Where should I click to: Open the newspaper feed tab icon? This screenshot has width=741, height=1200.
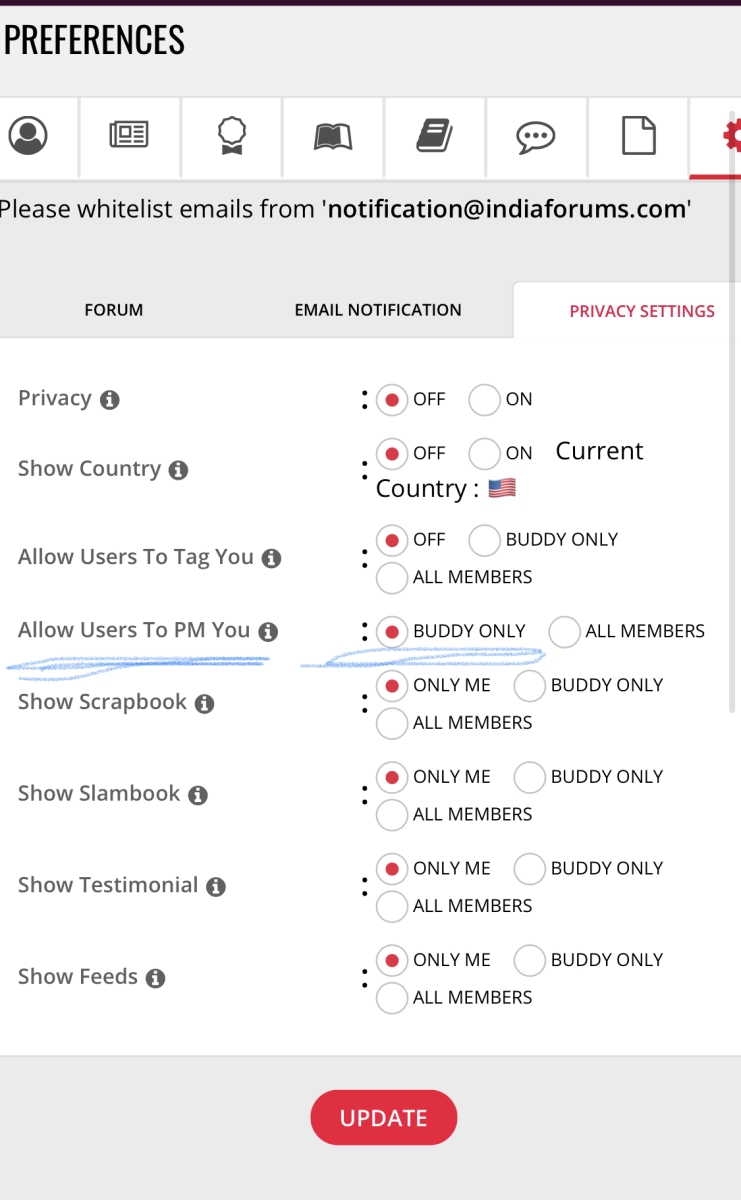(x=129, y=135)
